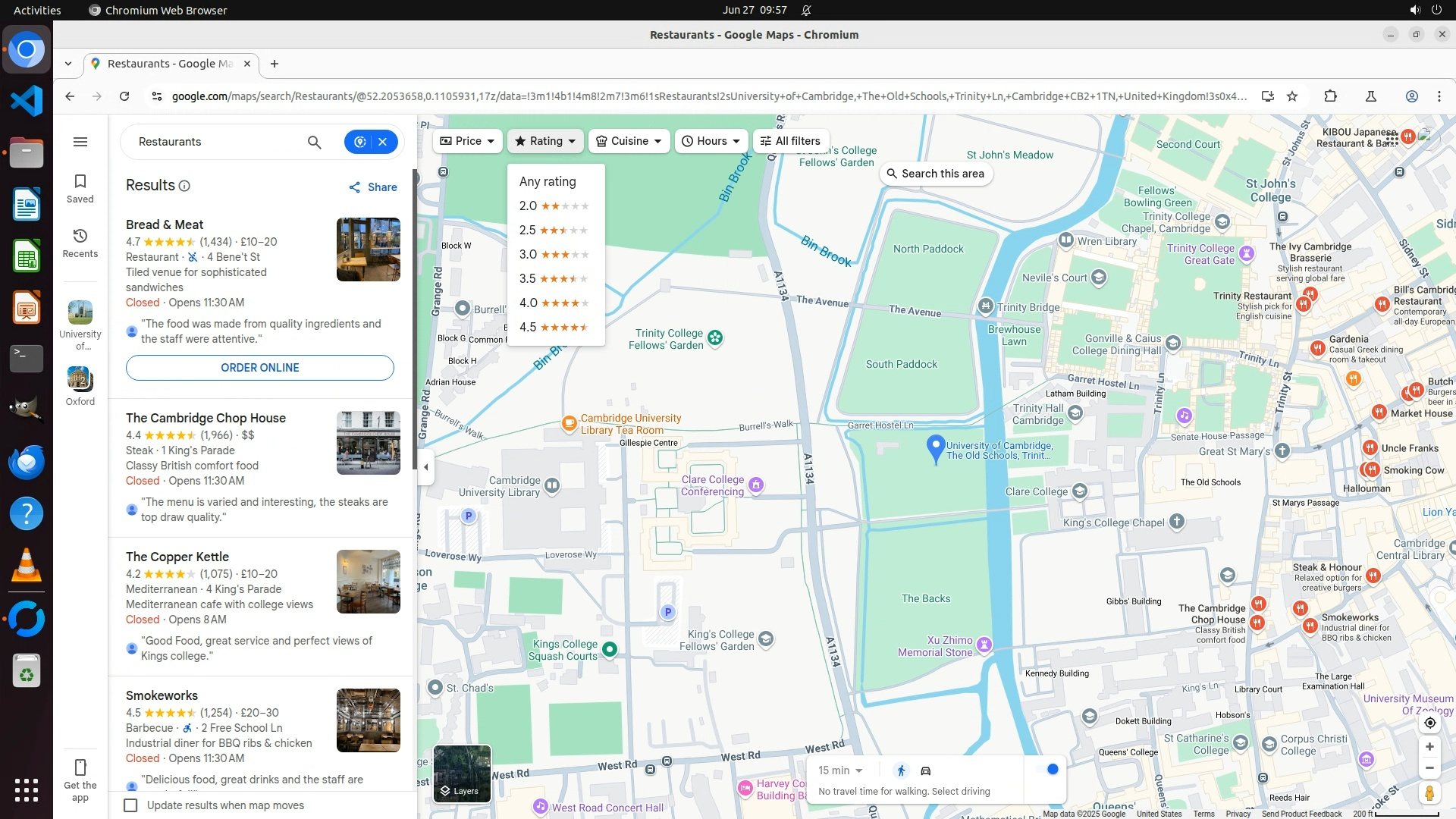Choose 4.0 stars rating option

pos(554,303)
